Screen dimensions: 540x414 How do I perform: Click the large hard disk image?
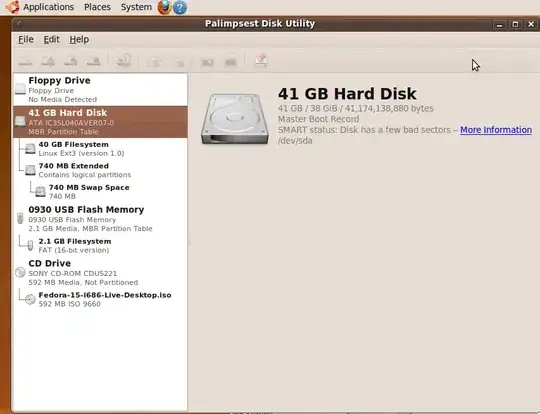pyautogui.click(x=235, y=119)
